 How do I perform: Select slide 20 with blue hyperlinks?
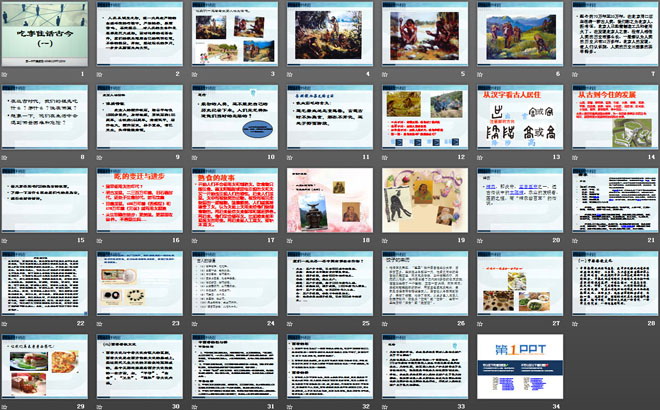pos(520,200)
